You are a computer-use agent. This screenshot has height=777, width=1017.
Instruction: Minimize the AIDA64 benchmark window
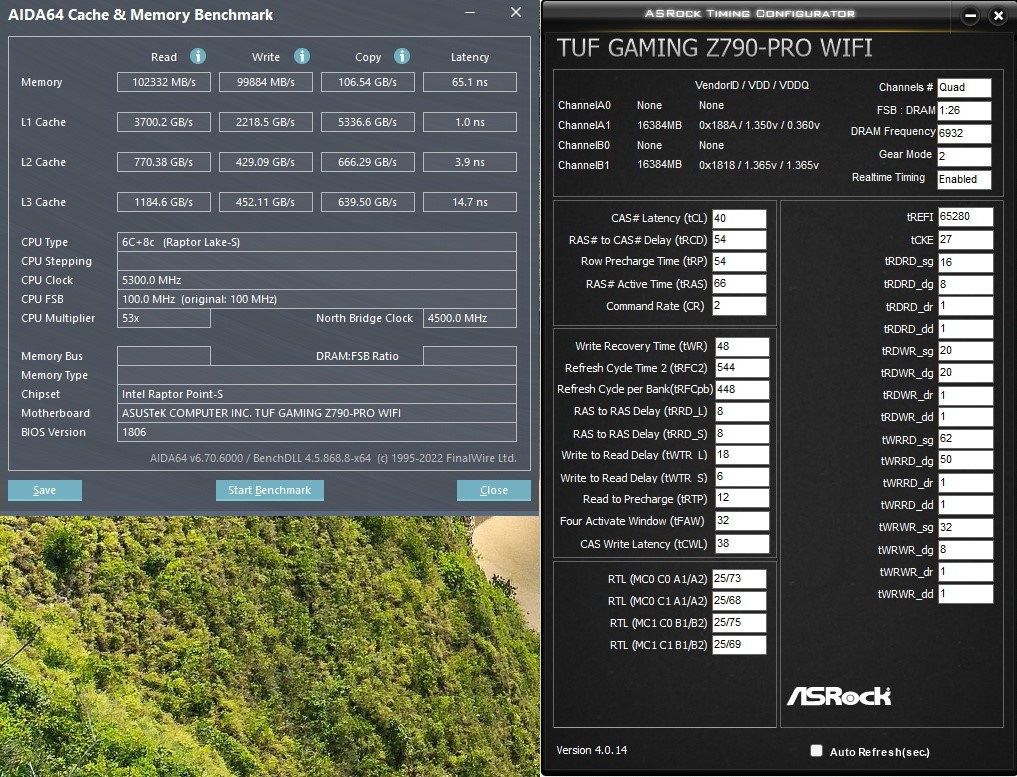pyautogui.click(x=471, y=12)
